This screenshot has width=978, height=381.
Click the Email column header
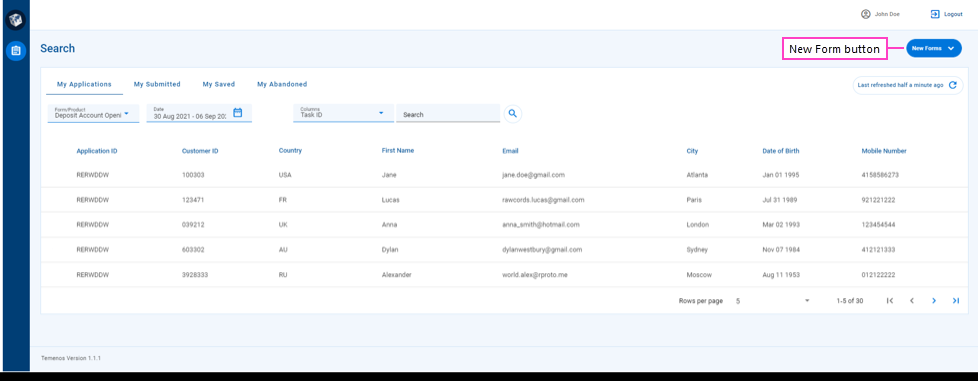(510, 151)
